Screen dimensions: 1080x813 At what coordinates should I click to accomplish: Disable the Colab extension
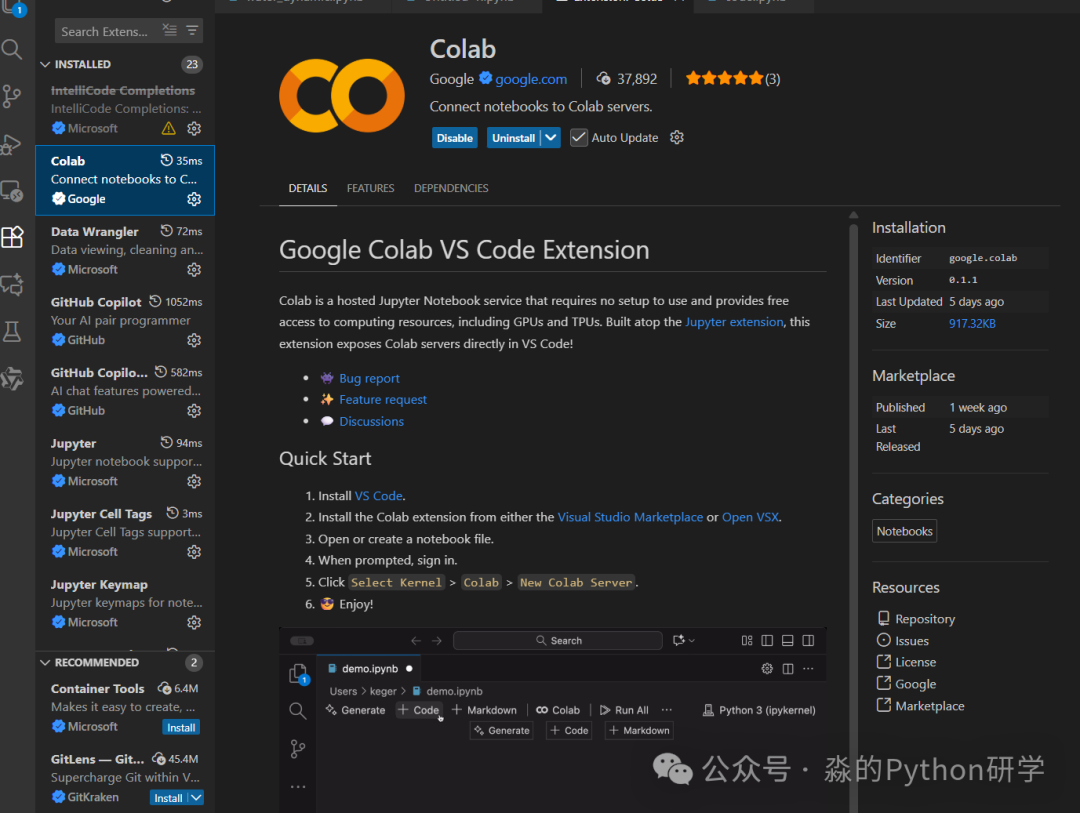click(455, 138)
